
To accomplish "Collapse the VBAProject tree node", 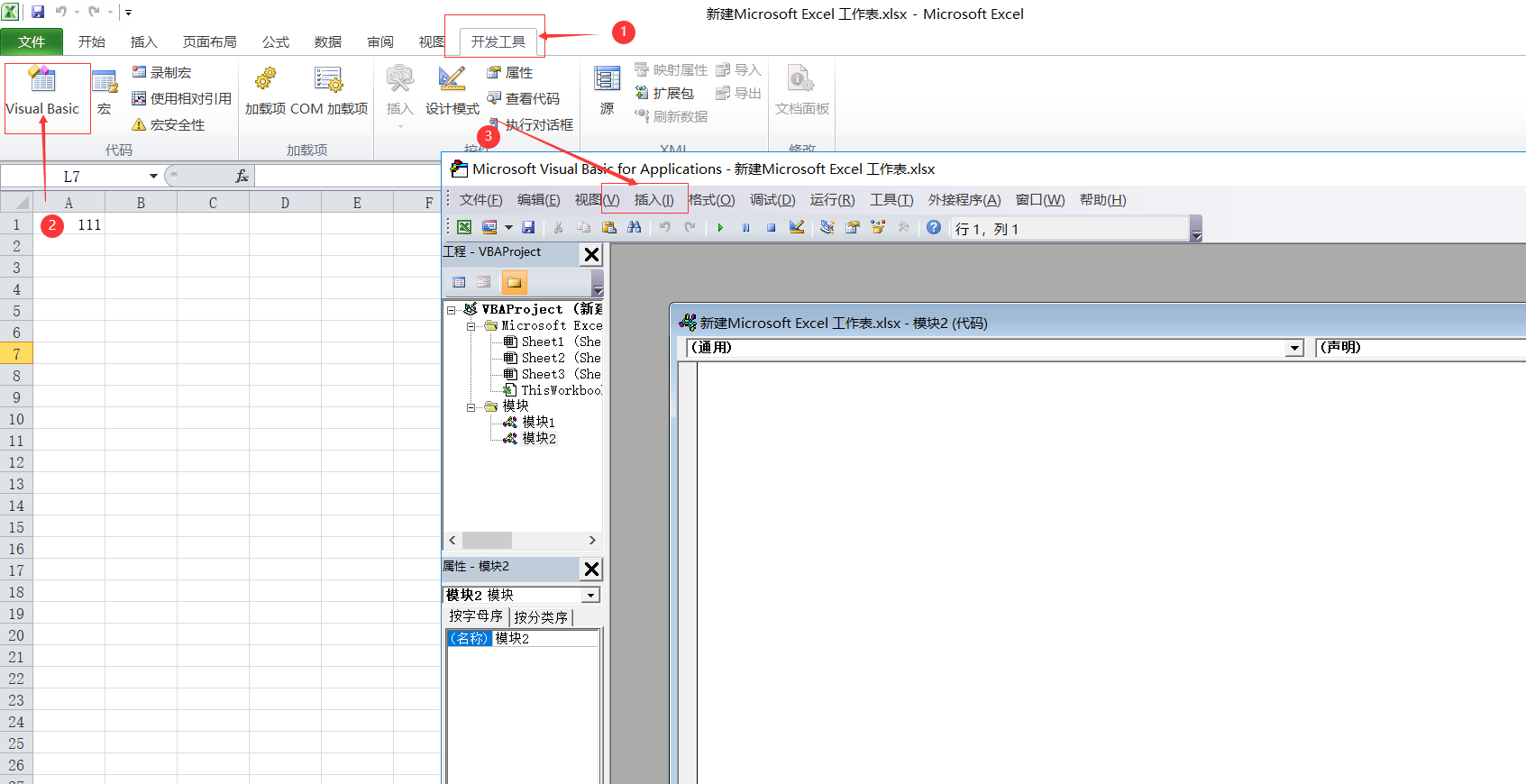I will point(452,309).
